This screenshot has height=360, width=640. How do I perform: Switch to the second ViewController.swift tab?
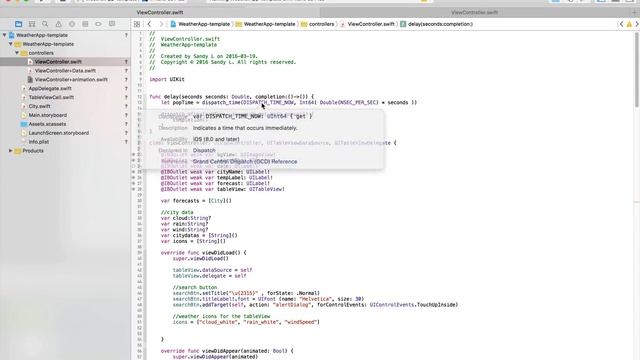(474, 12)
